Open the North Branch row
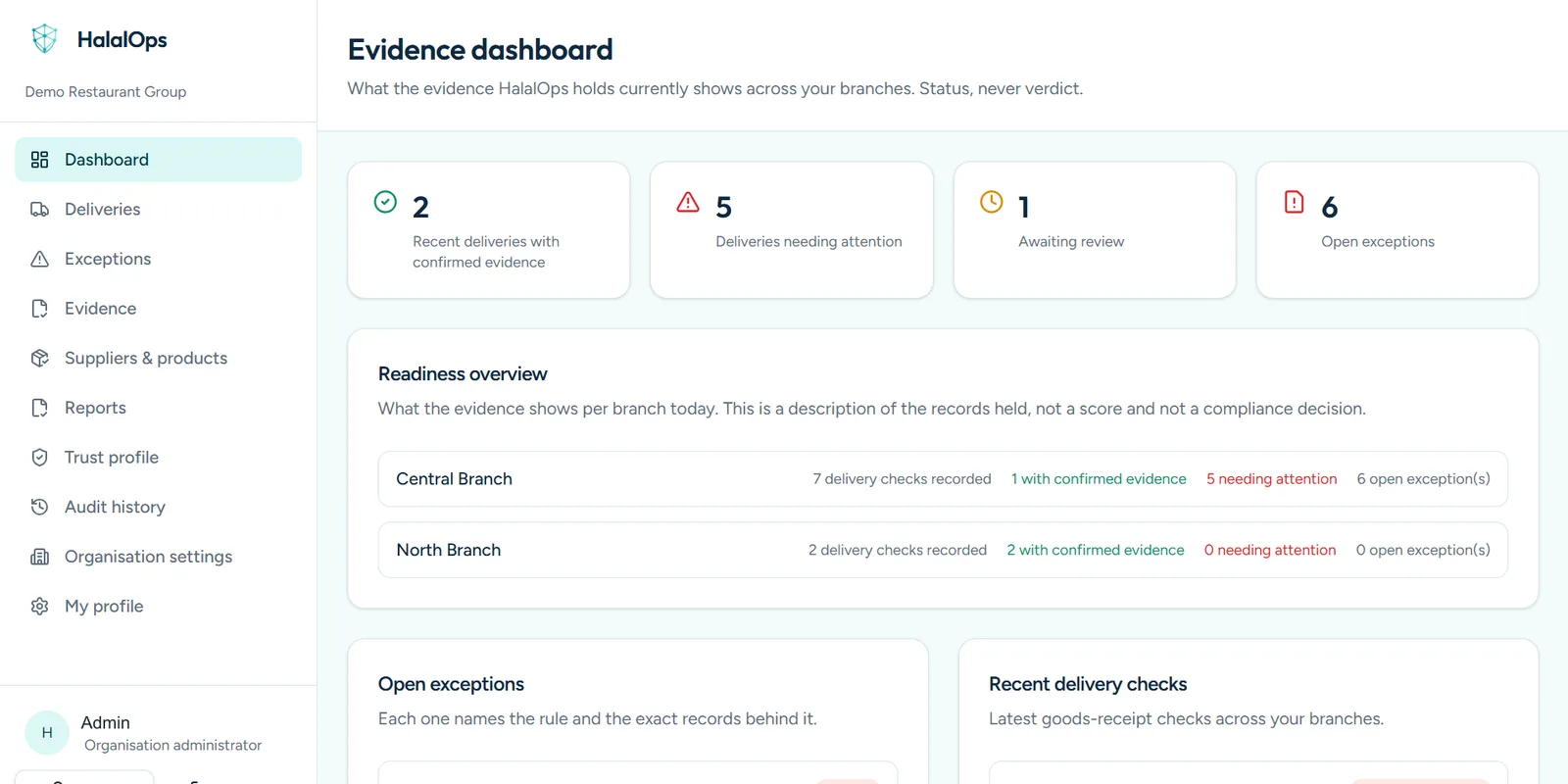1568x784 pixels. point(943,550)
